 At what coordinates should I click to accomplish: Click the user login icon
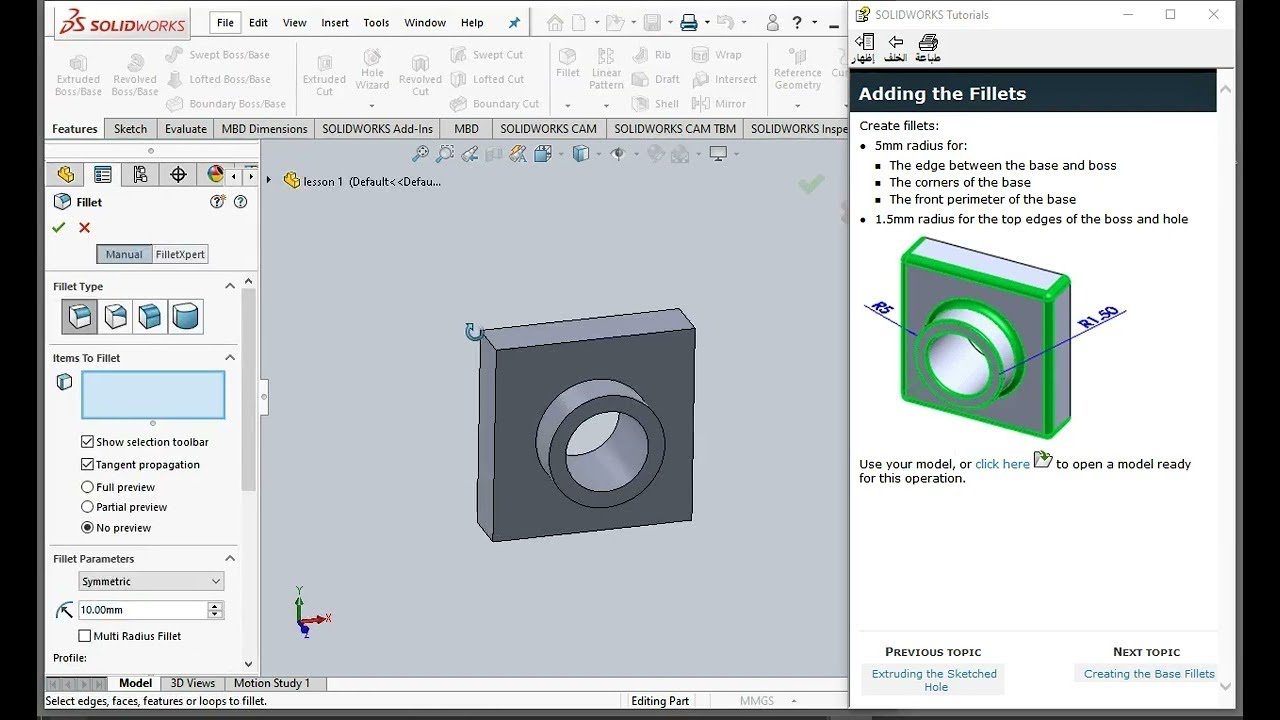tap(772, 22)
